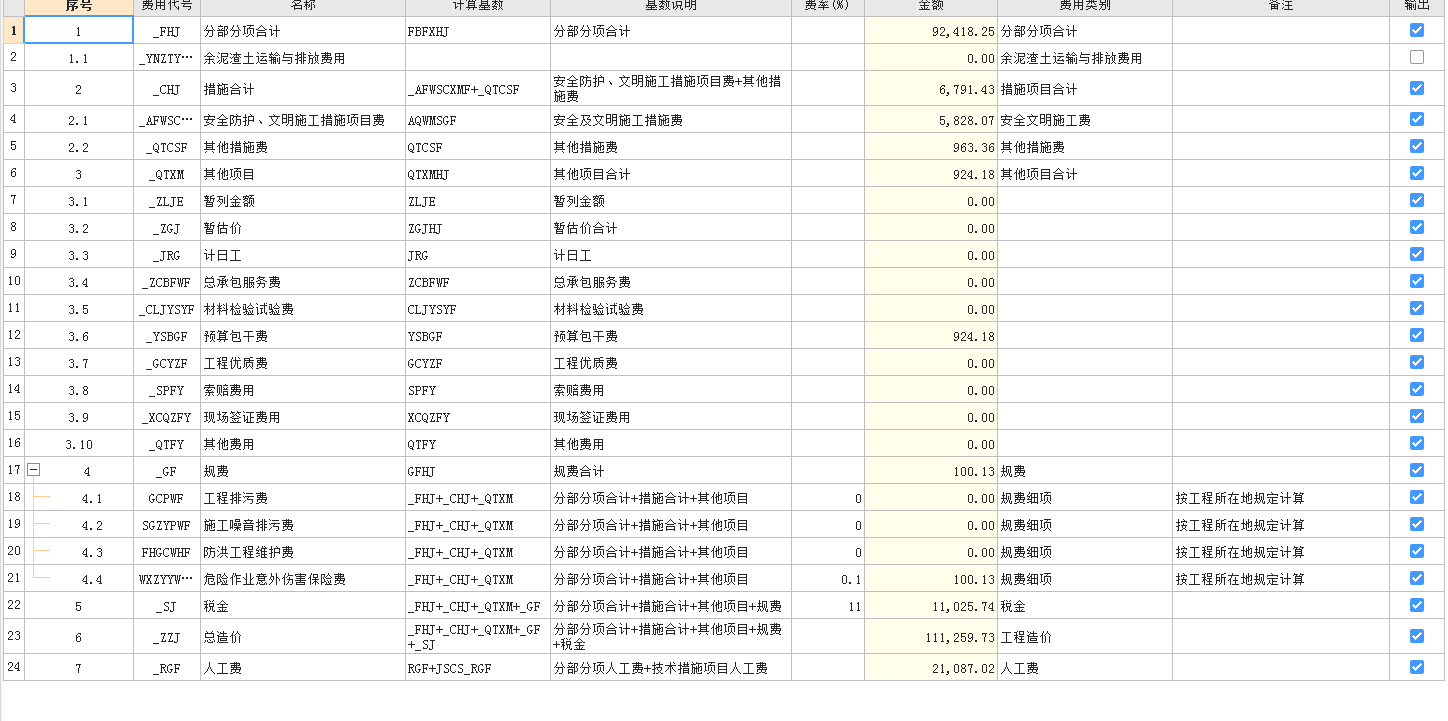1448x721 pixels.
Task: Select the amount cell 21,087.02
Action: 931,668
